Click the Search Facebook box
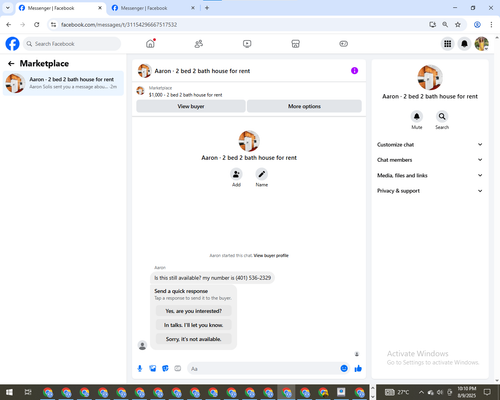The height and width of the screenshot is (400, 500). (x=72, y=44)
